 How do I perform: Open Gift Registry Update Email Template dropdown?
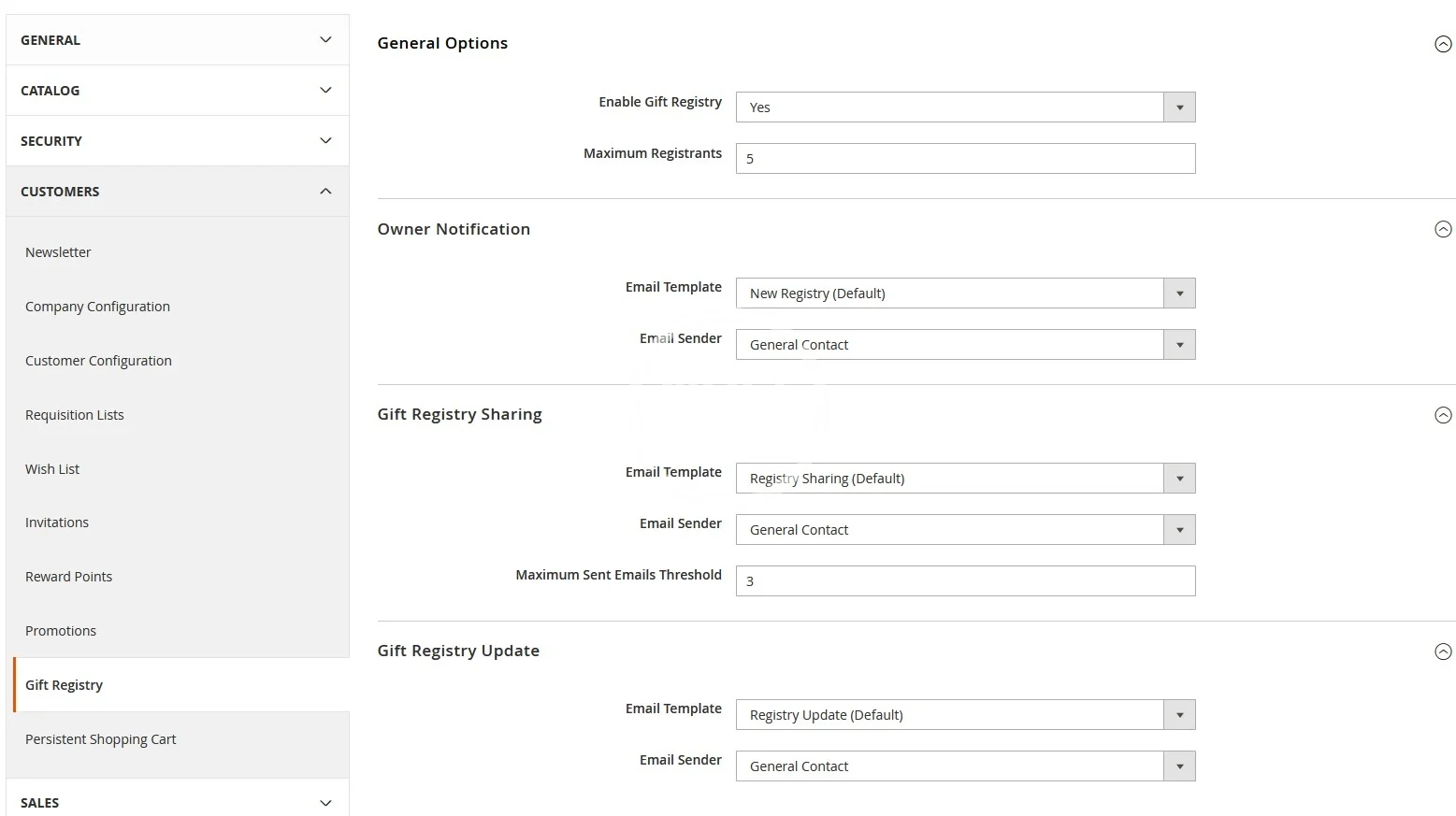click(x=965, y=715)
